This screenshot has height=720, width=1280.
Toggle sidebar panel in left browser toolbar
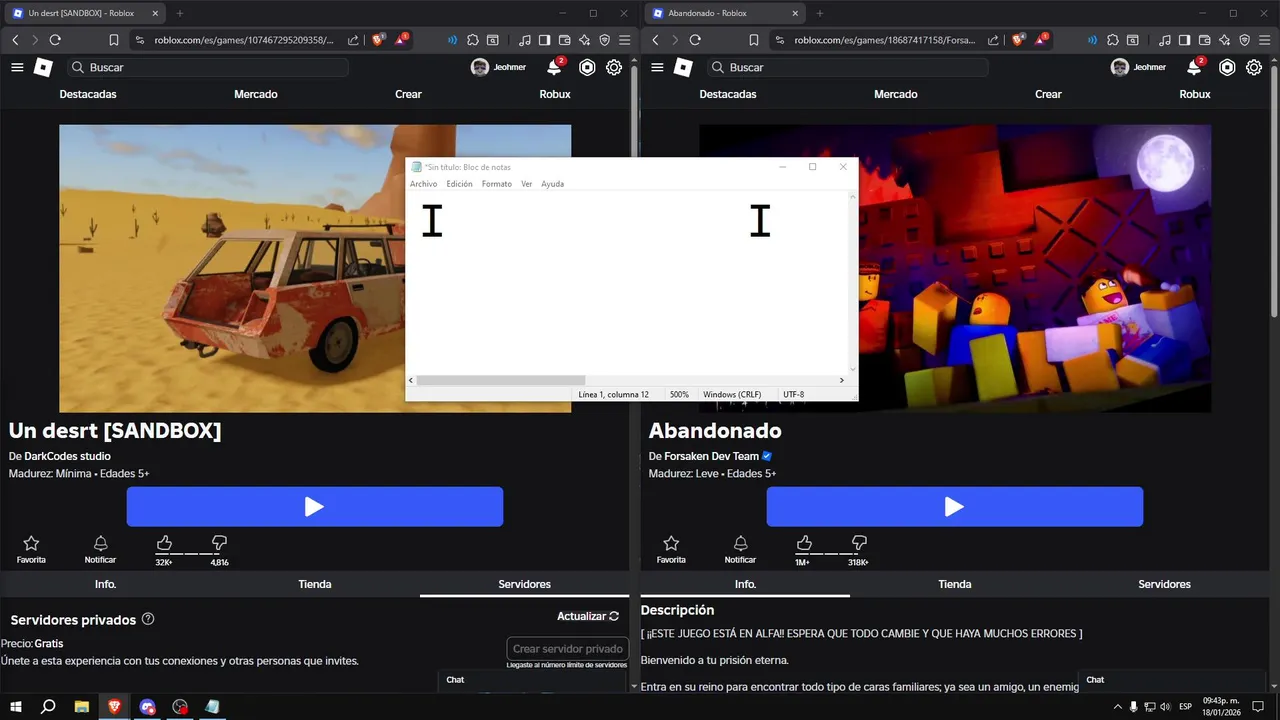coord(544,40)
